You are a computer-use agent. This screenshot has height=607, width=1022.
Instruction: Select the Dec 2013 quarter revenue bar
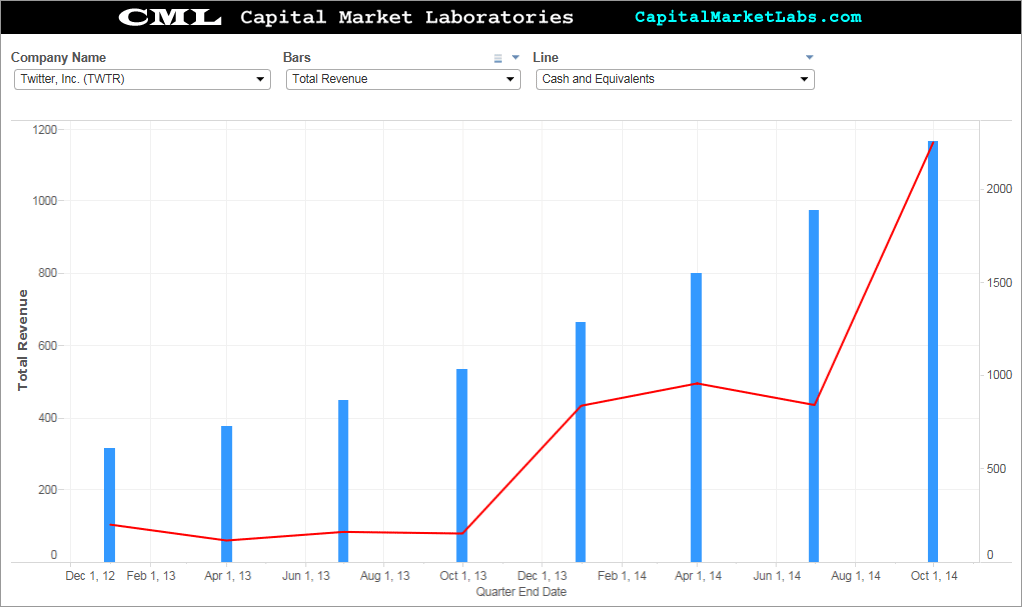[580, 441]
